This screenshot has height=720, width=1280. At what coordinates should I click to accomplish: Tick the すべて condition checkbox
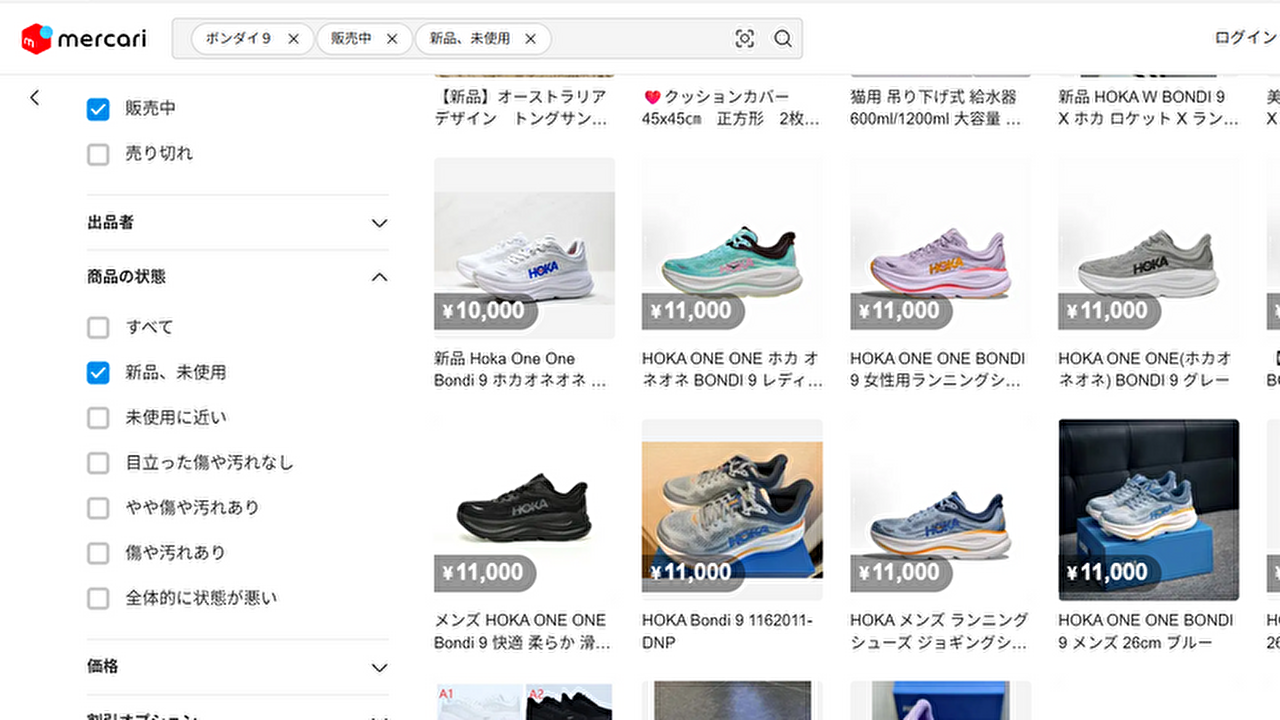click(98, 328)
